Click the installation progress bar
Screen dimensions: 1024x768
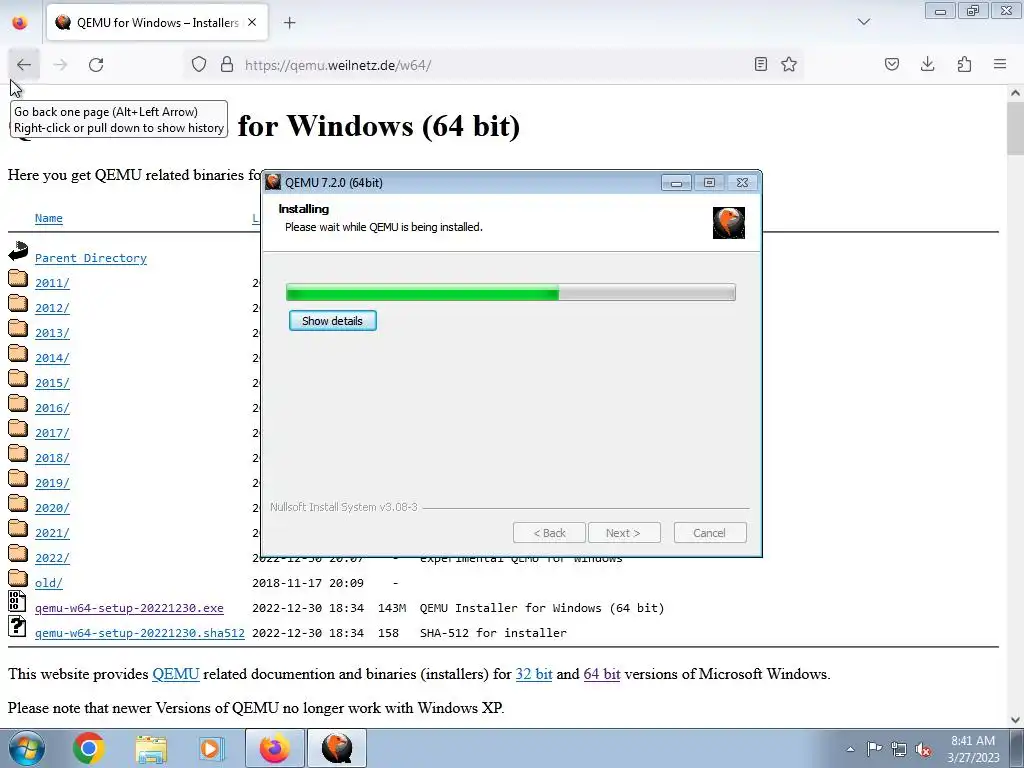(511, 292)
